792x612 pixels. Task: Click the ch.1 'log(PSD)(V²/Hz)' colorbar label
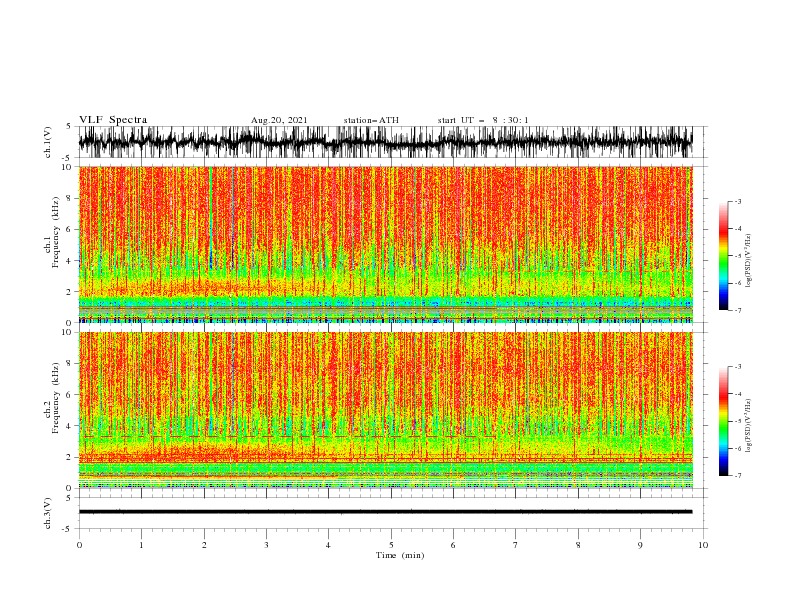pos(748,261)
